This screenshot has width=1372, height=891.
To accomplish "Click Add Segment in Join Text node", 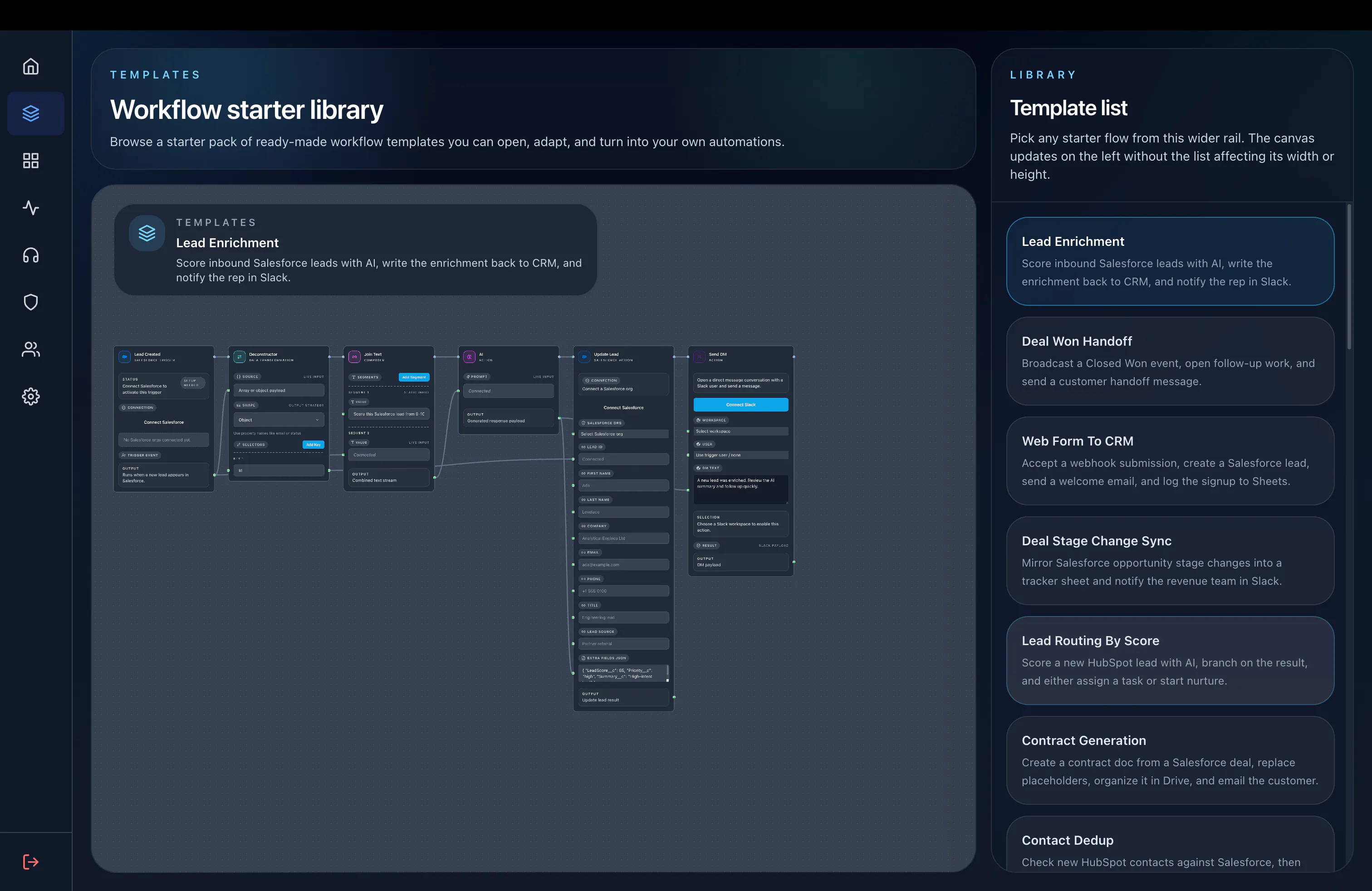I will click(414, 377).
